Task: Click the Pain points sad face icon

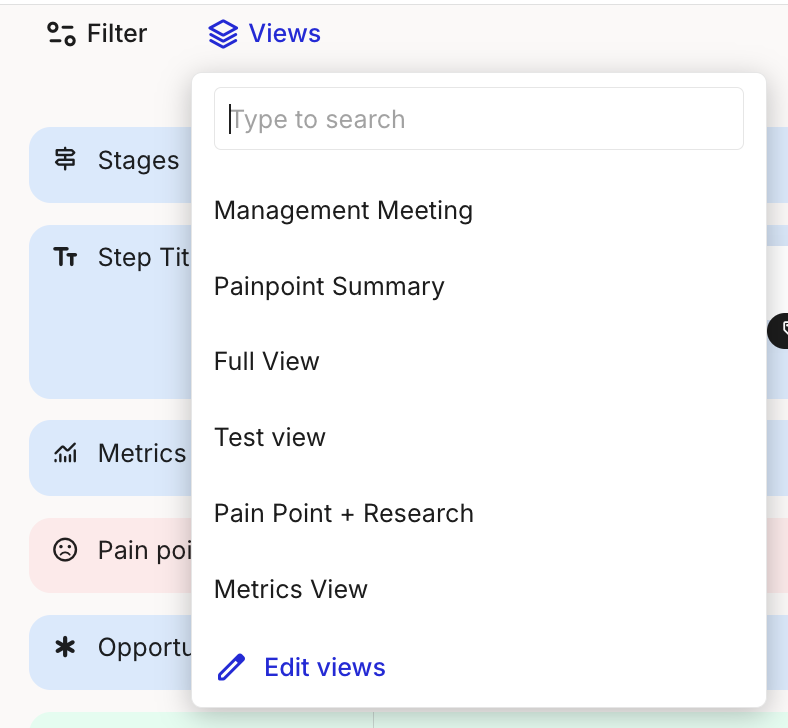Action: (65, 550)
